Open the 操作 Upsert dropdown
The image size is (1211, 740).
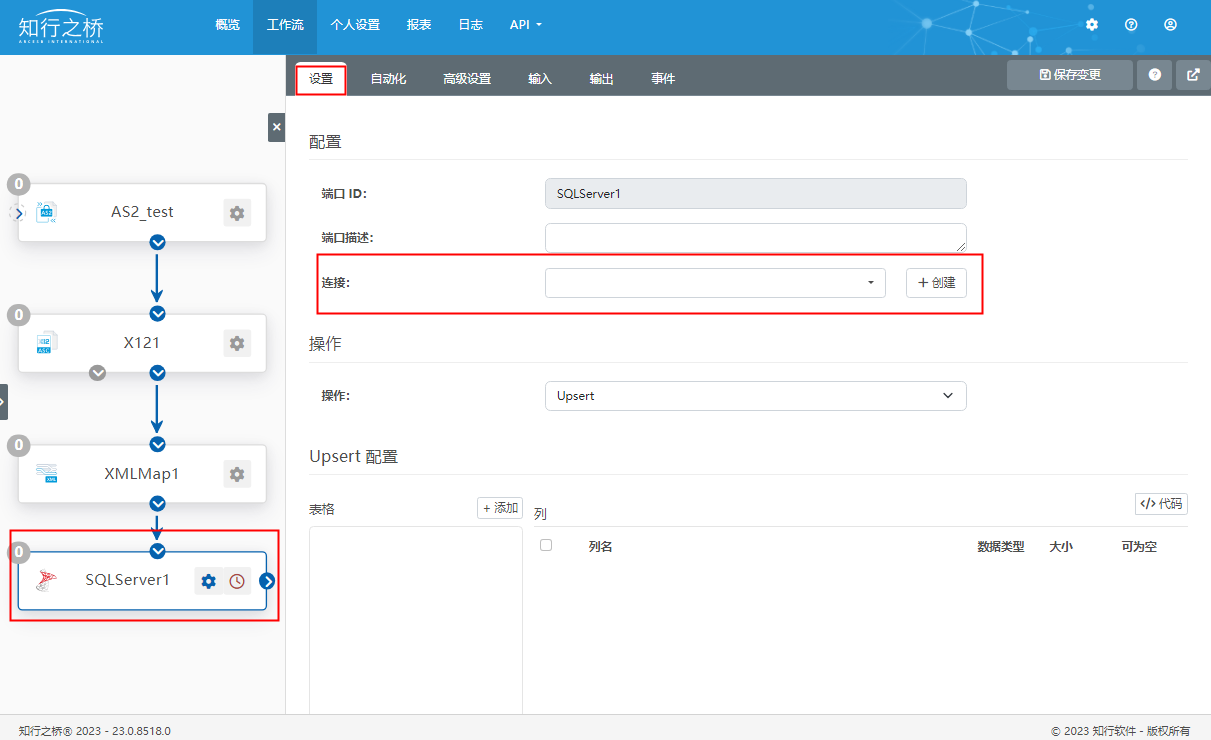pyautogui.click(x=755, y=396)
